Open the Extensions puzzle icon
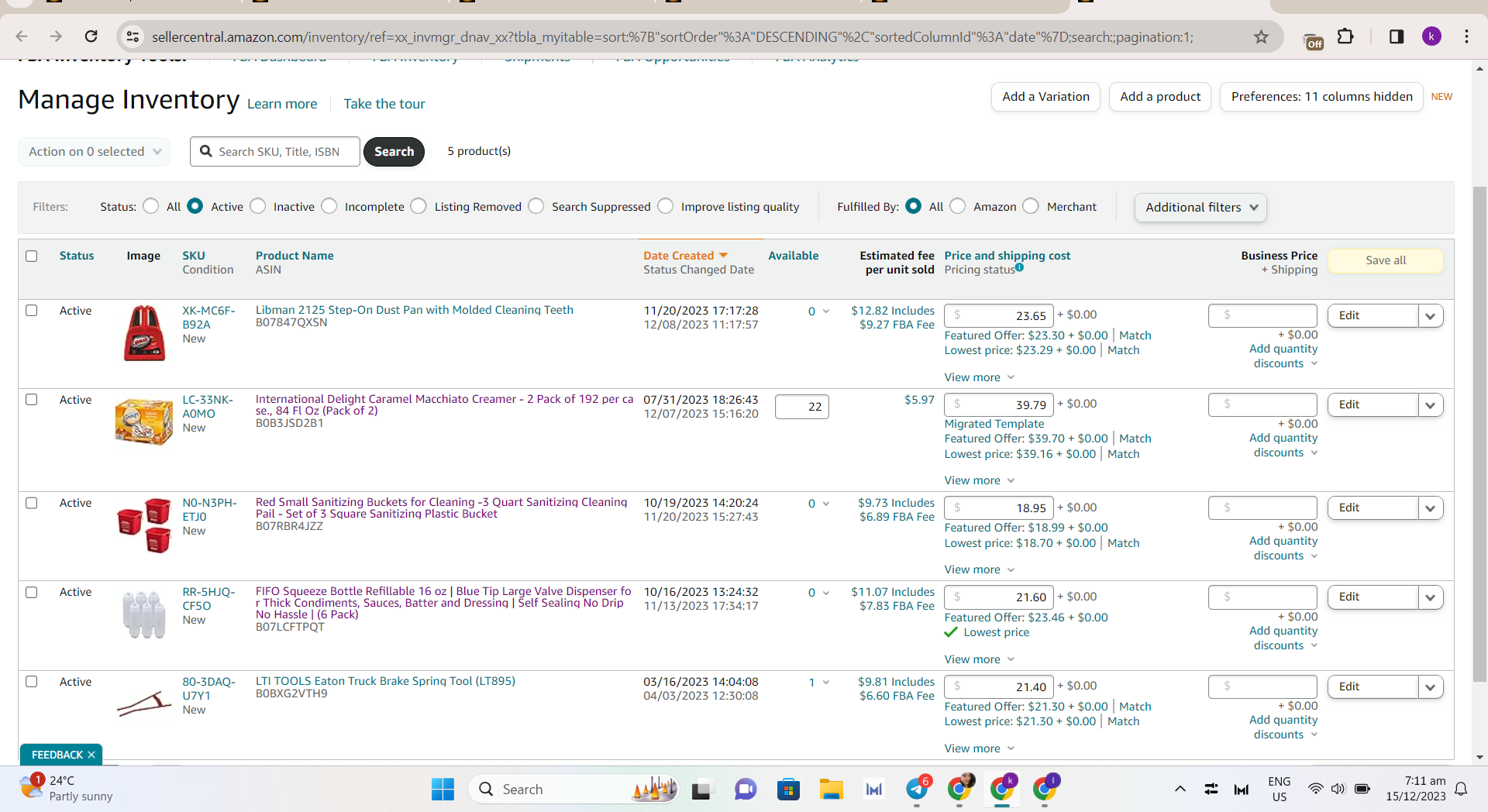This screenshot has height=812, width=1488. point(1345,36)
